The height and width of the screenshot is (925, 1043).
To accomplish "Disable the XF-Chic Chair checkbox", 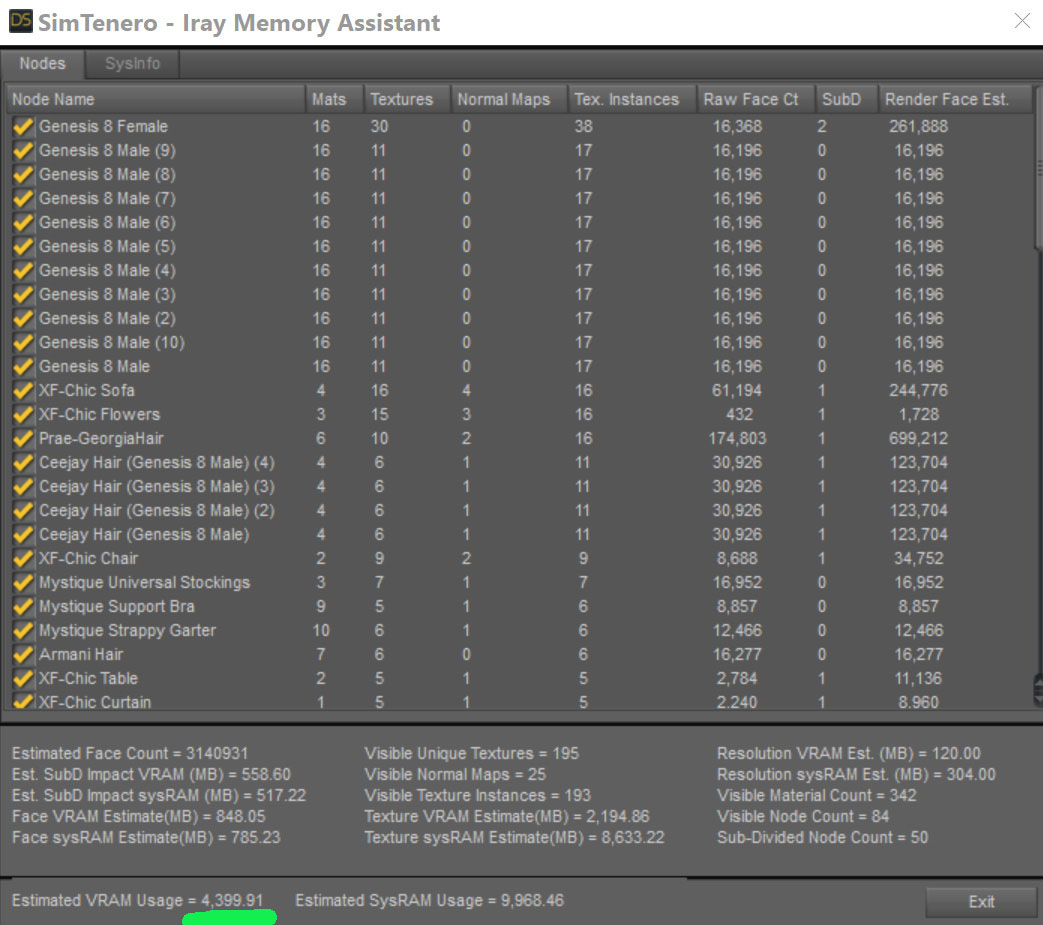I will (23, 559).
